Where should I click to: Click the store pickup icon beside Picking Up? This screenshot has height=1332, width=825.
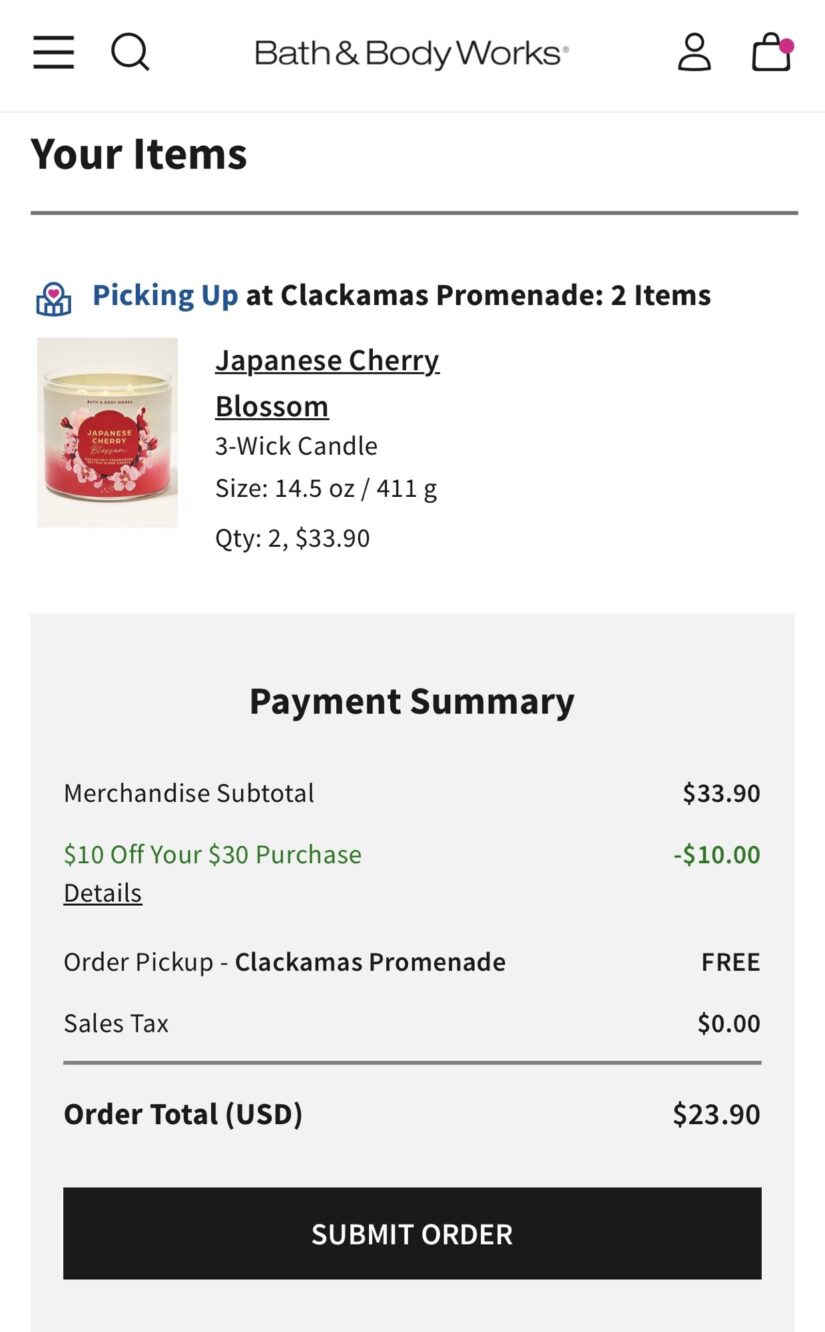[54, 298]
